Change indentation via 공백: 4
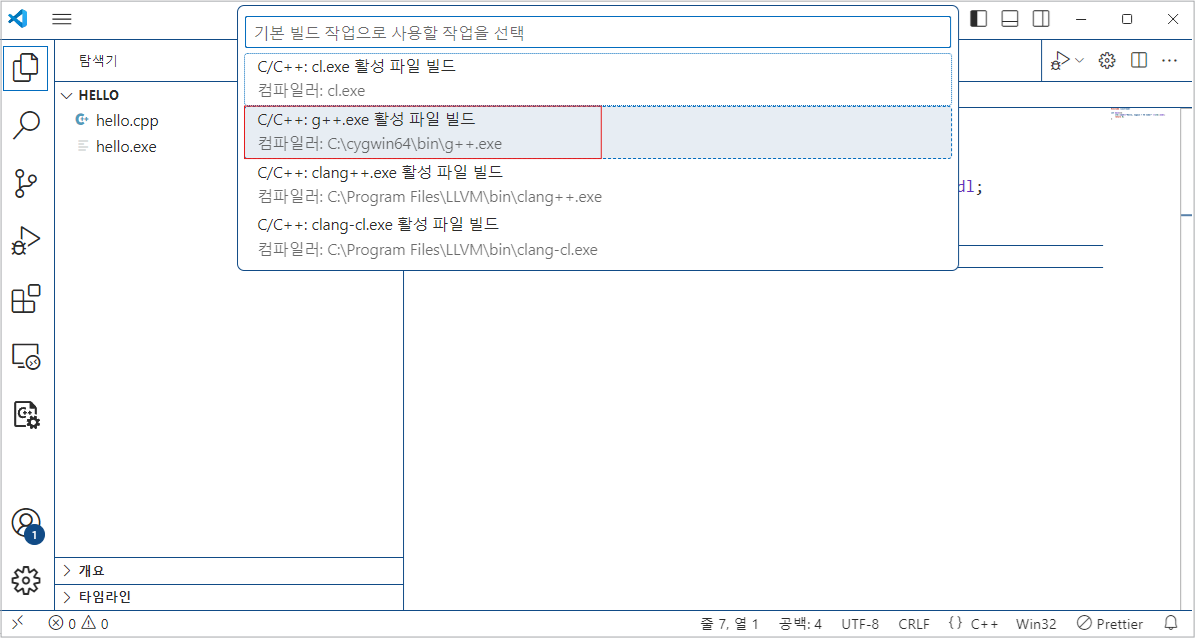 point(800,624)
